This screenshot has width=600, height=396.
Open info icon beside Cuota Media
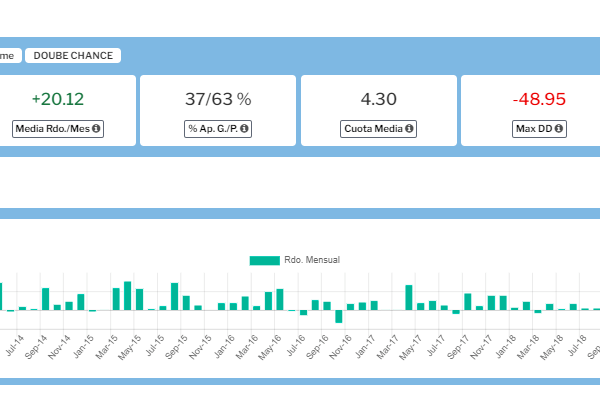pos(409,129)
